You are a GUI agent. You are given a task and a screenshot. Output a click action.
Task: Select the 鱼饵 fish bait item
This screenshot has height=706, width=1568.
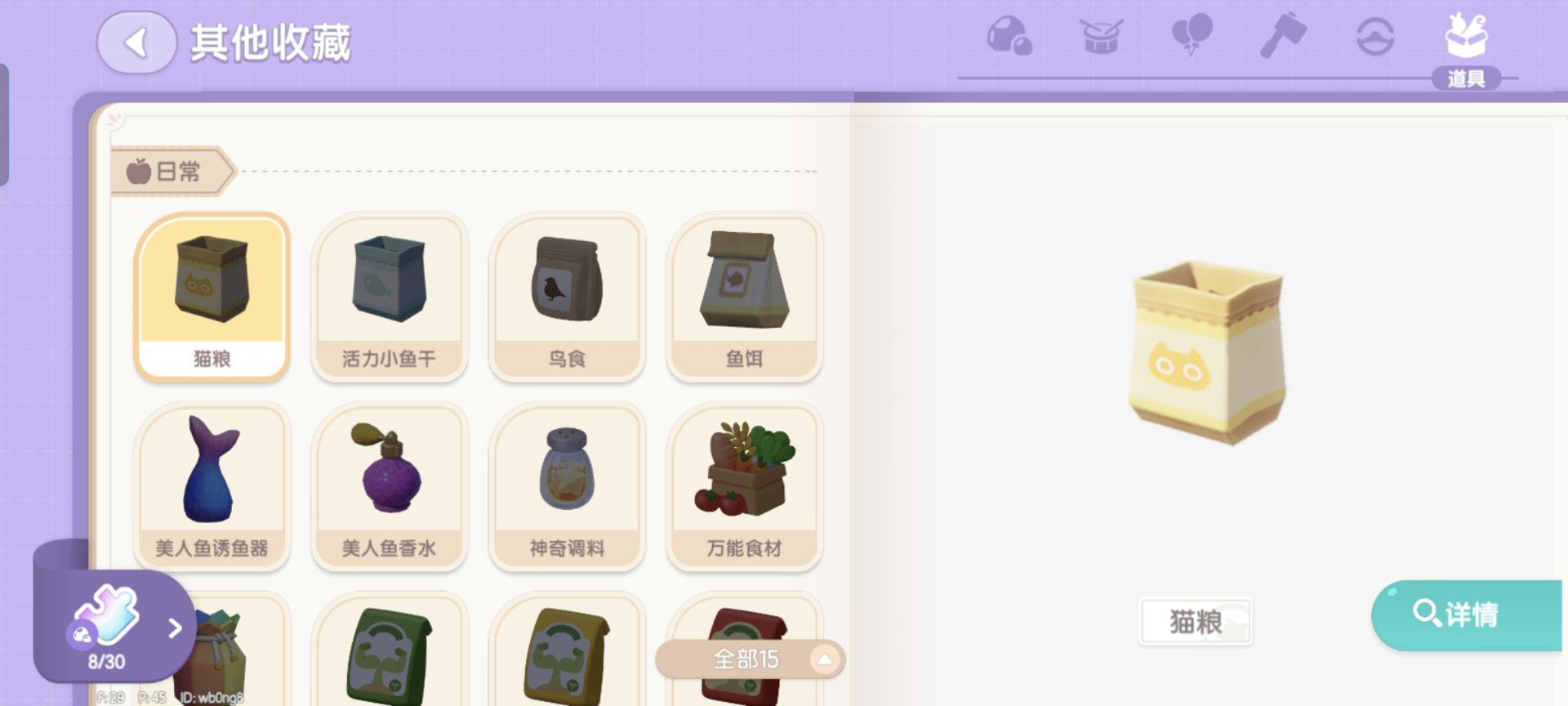tap(745, 297)
